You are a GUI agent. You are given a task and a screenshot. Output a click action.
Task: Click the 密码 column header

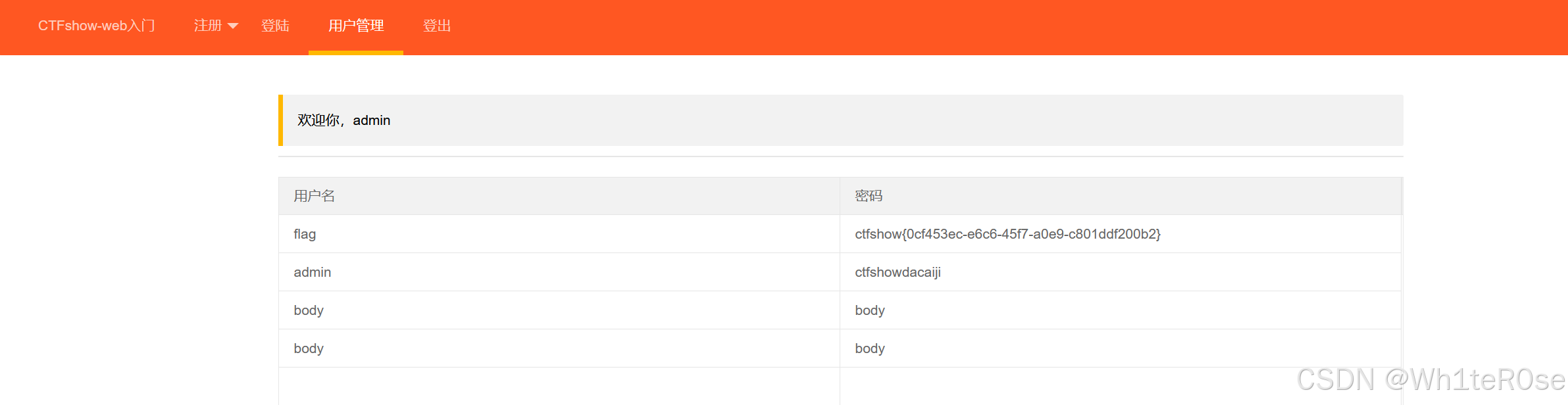pyautogui.click(x=1121, y=196)
